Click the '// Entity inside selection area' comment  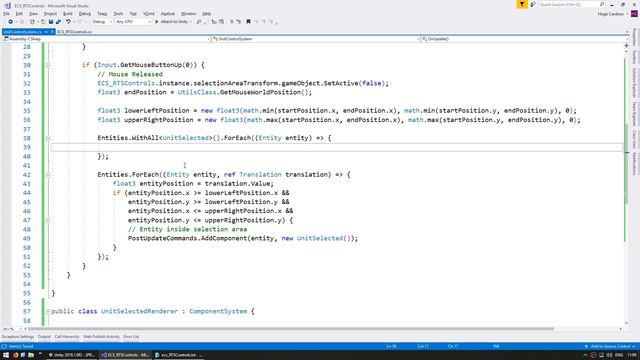click(187, 229)
